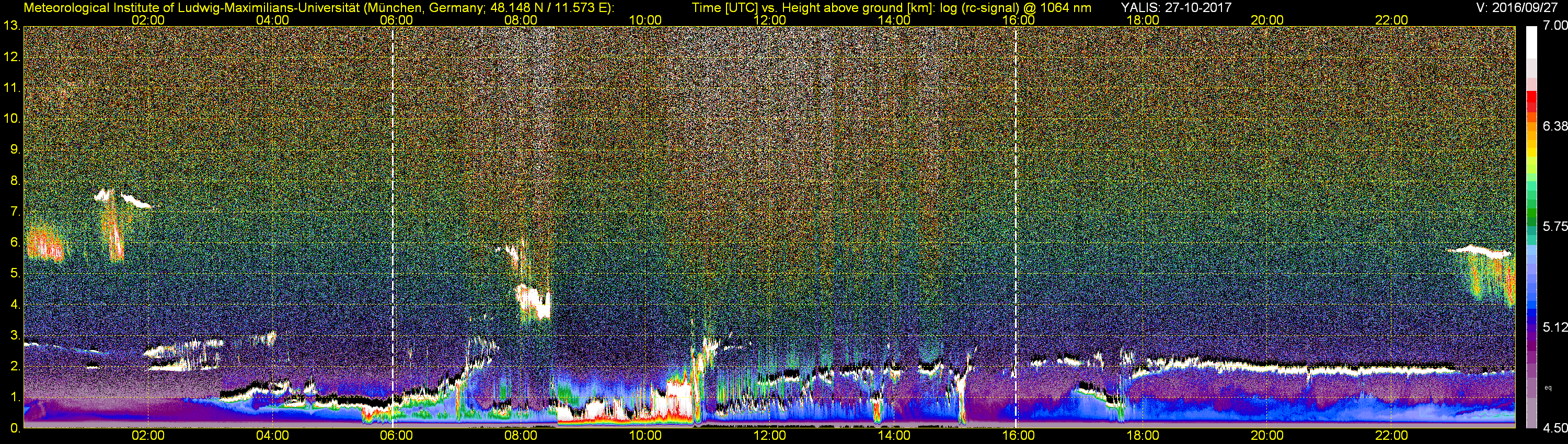Click the 10. km height axis label
This screenshot has height=444, width=1568.
[x=12, y=119]
